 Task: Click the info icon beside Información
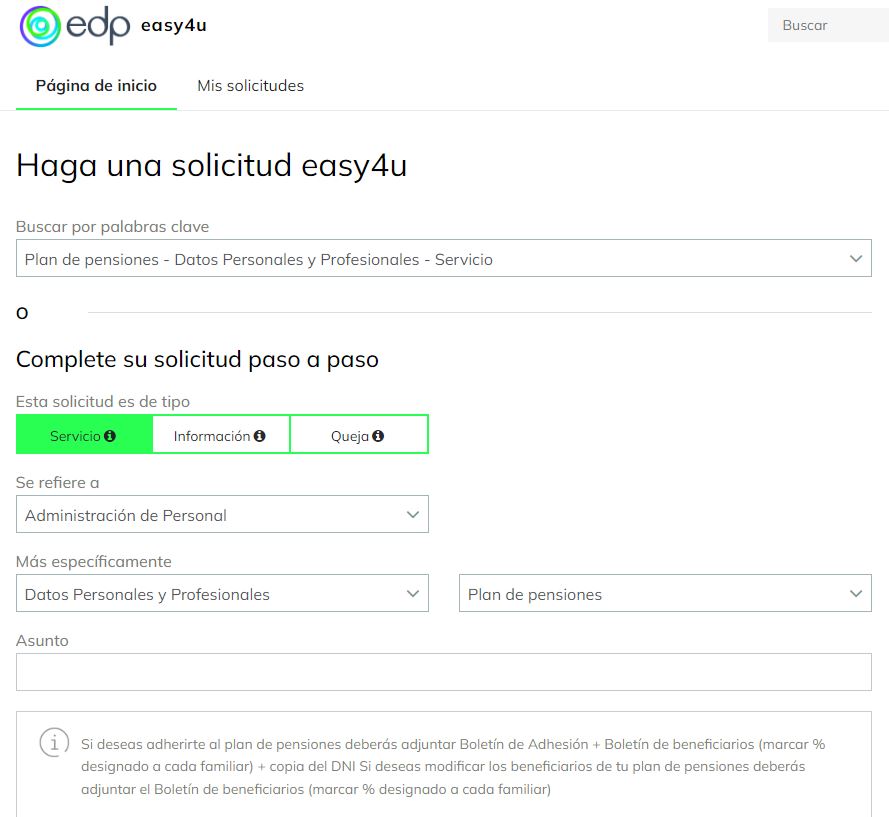[x=259, y=436]
